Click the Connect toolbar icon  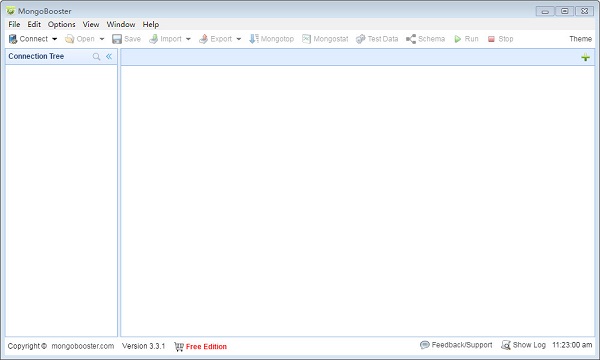pos(13,39)
